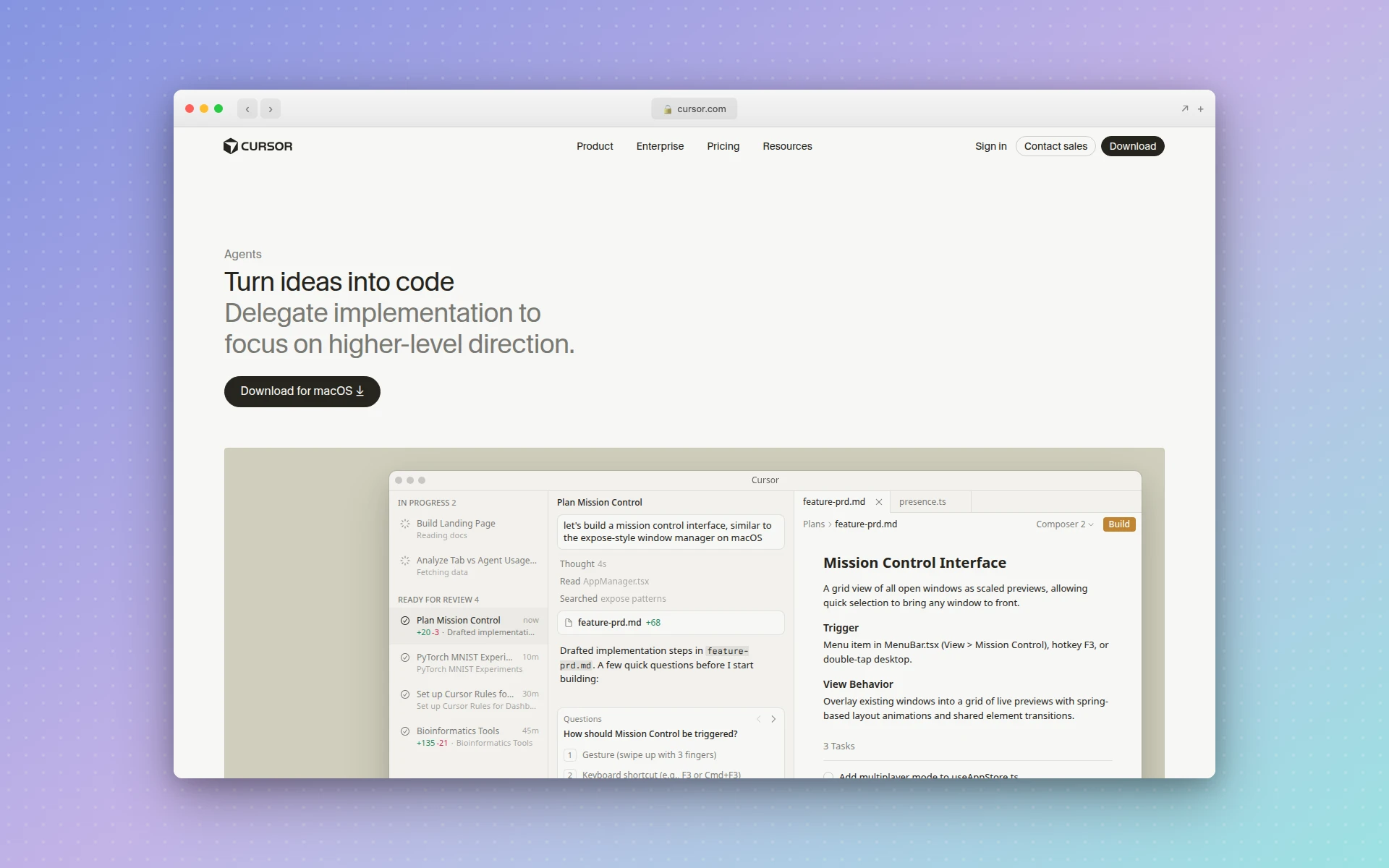The width and height of the screenshot is (1389, 868).
Task: Close the feature-prd.md tab
Action: (x=879, y=502)
